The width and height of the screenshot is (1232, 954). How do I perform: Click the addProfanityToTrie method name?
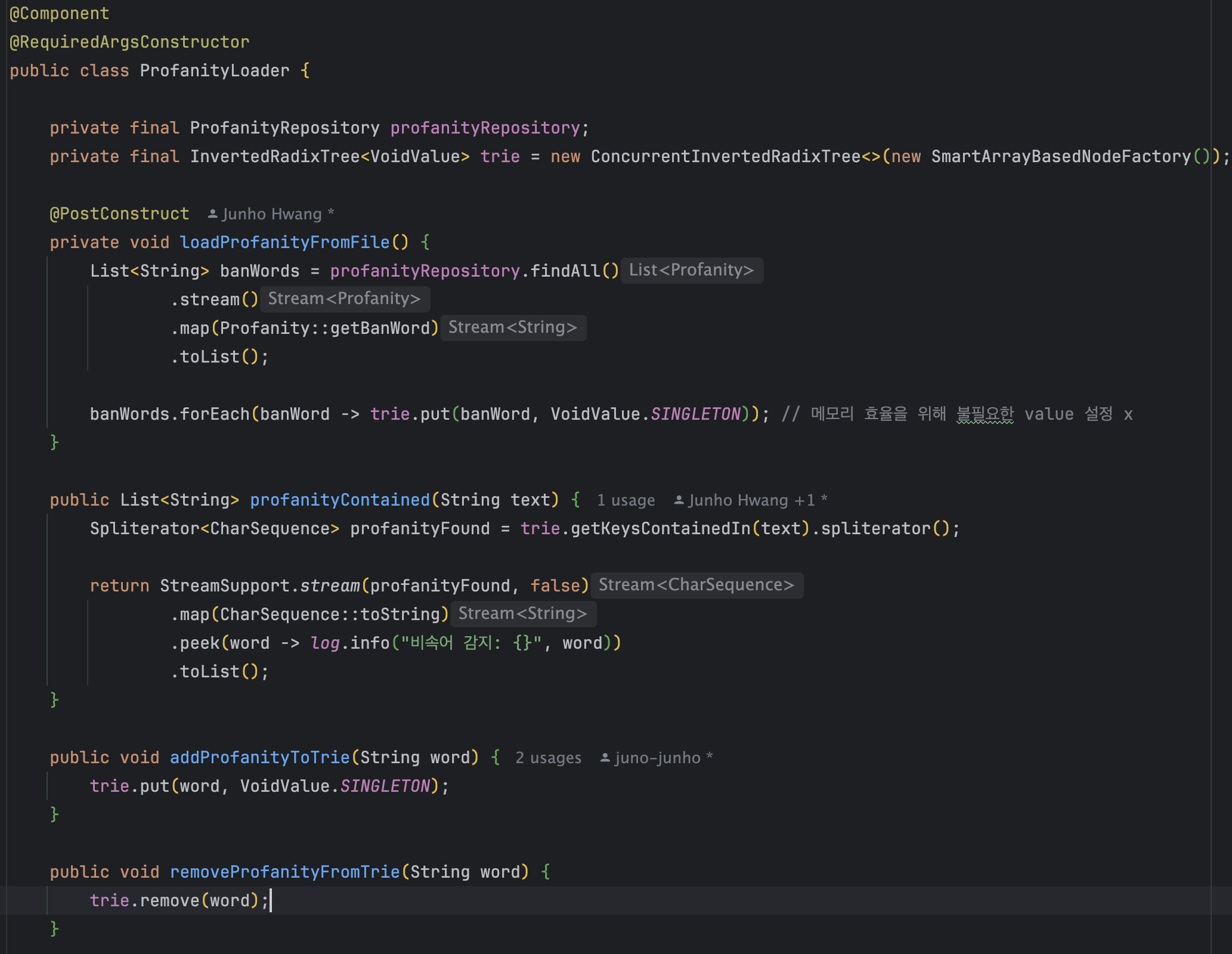[x=260, y=758]
